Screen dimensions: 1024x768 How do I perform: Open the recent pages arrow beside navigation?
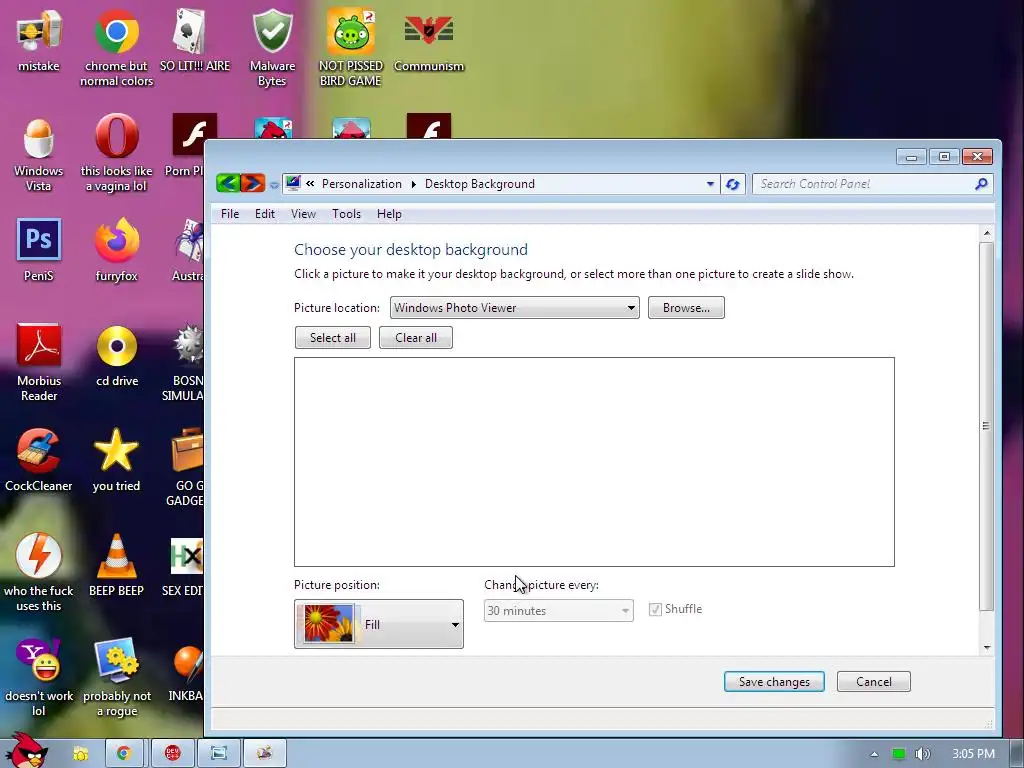coord(274,185)
